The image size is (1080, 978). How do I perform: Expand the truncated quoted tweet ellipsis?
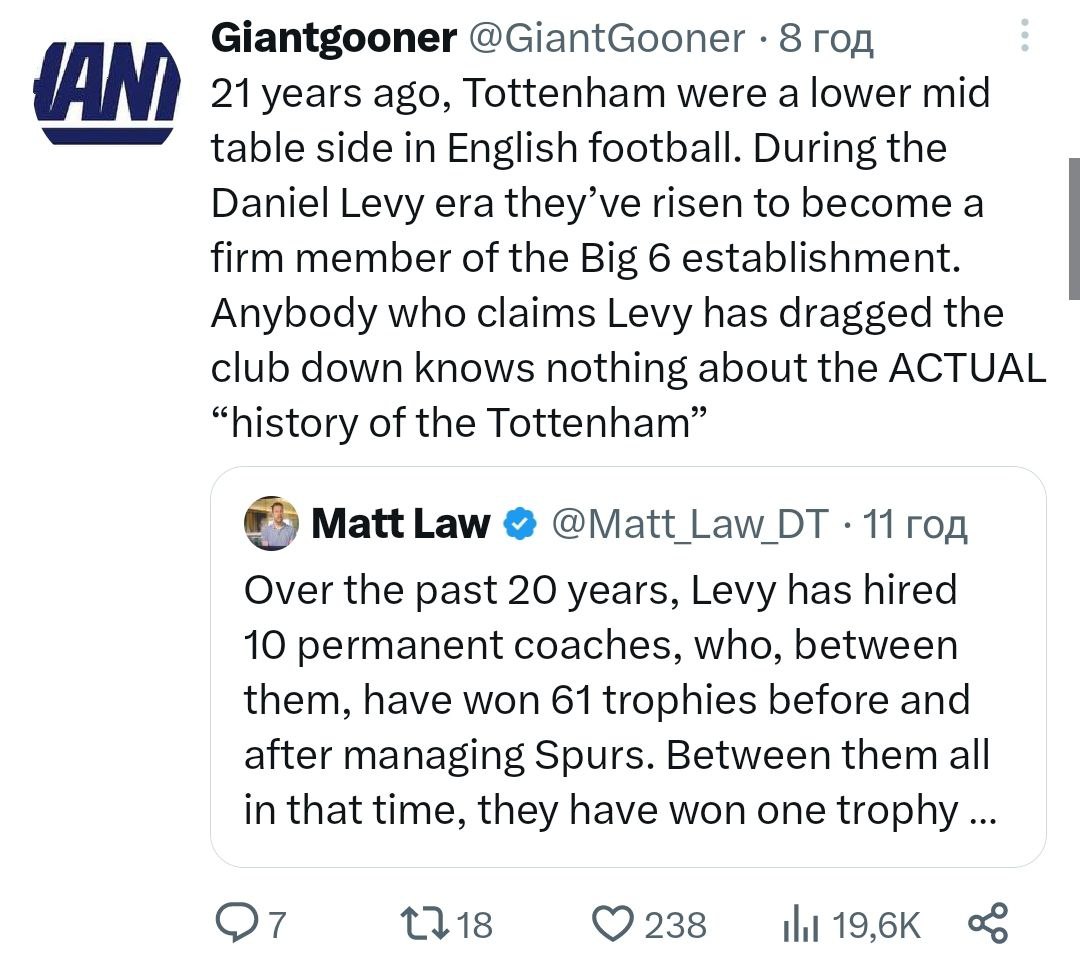(982, 811)
